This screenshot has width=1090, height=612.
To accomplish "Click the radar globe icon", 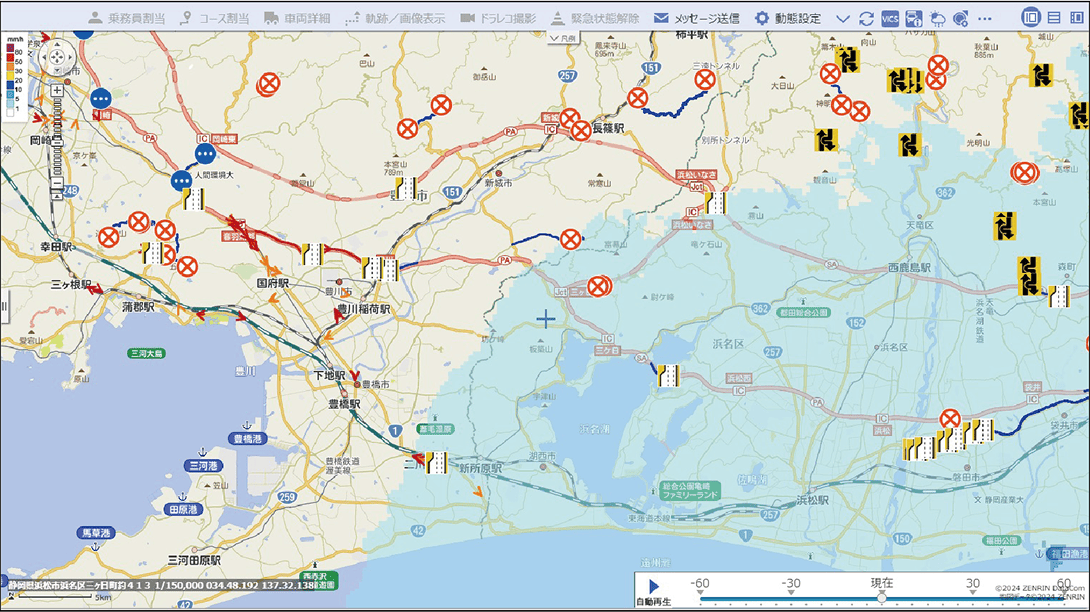I will 960,18.
